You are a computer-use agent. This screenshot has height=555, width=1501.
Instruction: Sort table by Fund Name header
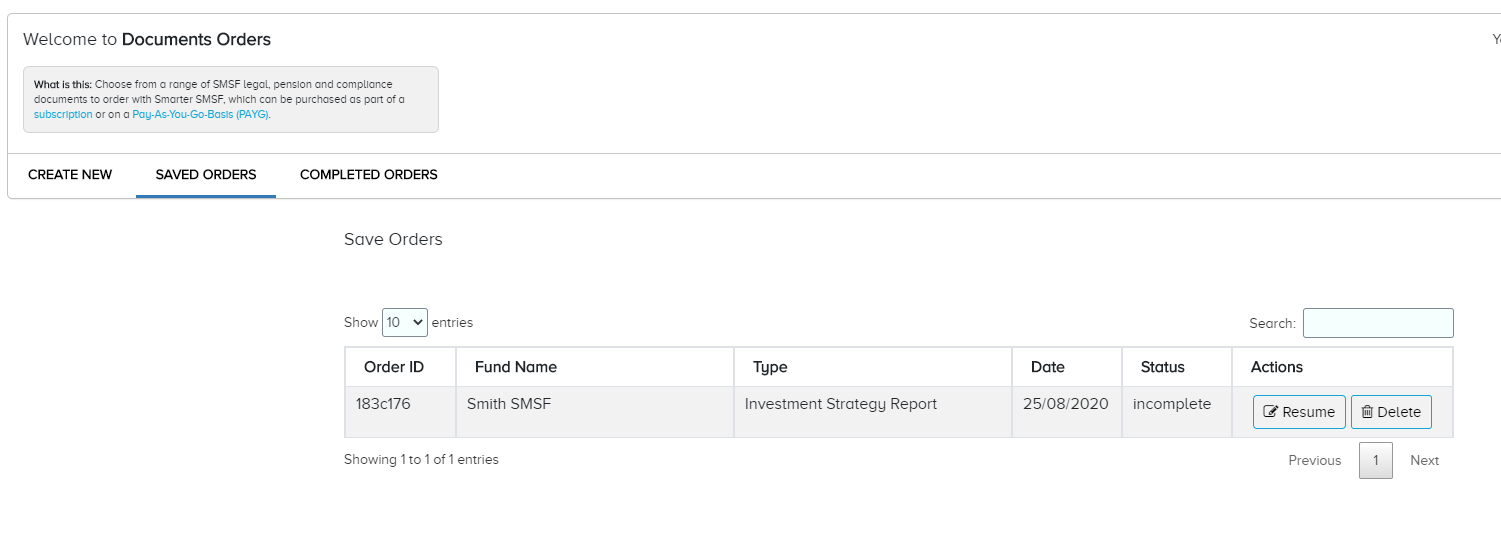[x=516, y=367]
